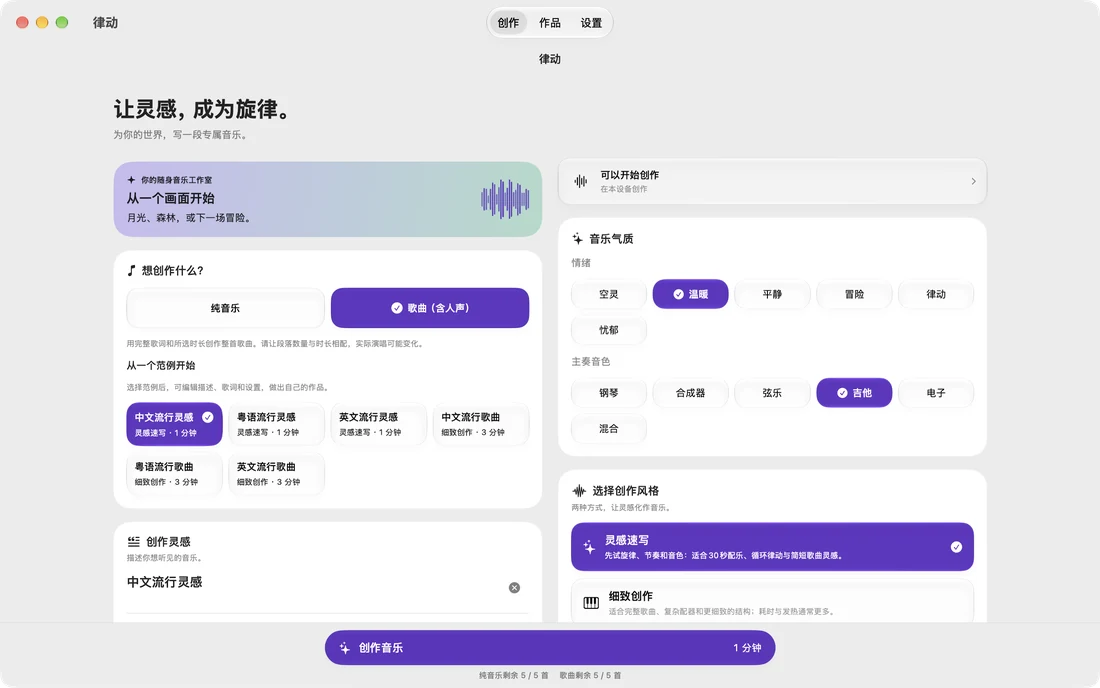Click the waveform graphic in the banner
The image size is (1100, 688).
tap(505, 200)
